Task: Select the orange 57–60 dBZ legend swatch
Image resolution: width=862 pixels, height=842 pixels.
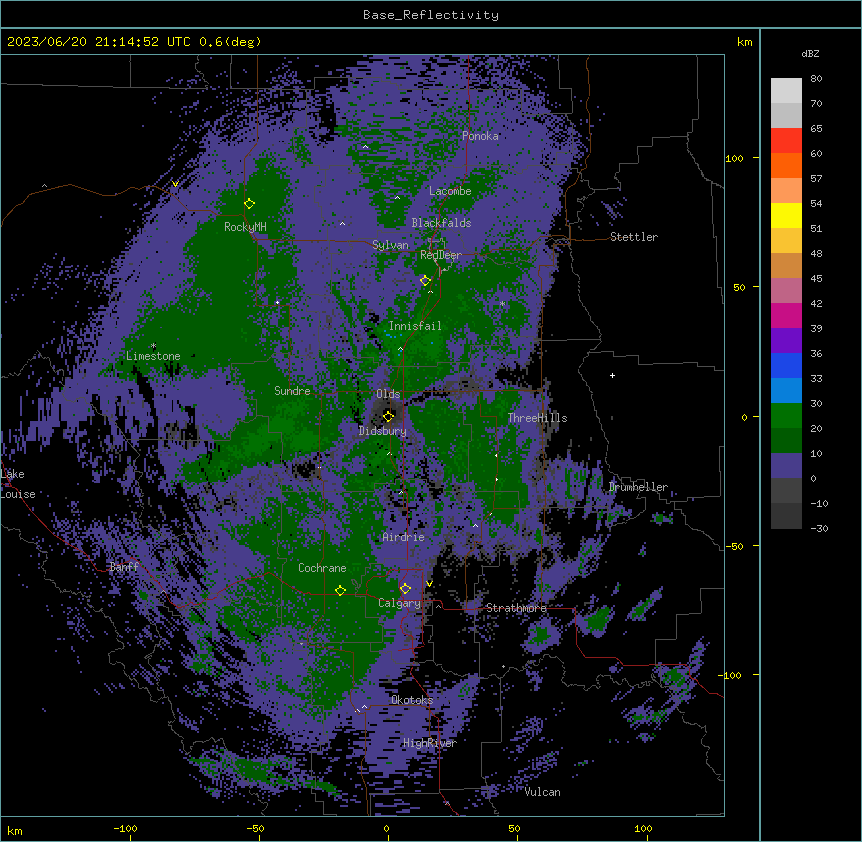Action: point(786,165)
